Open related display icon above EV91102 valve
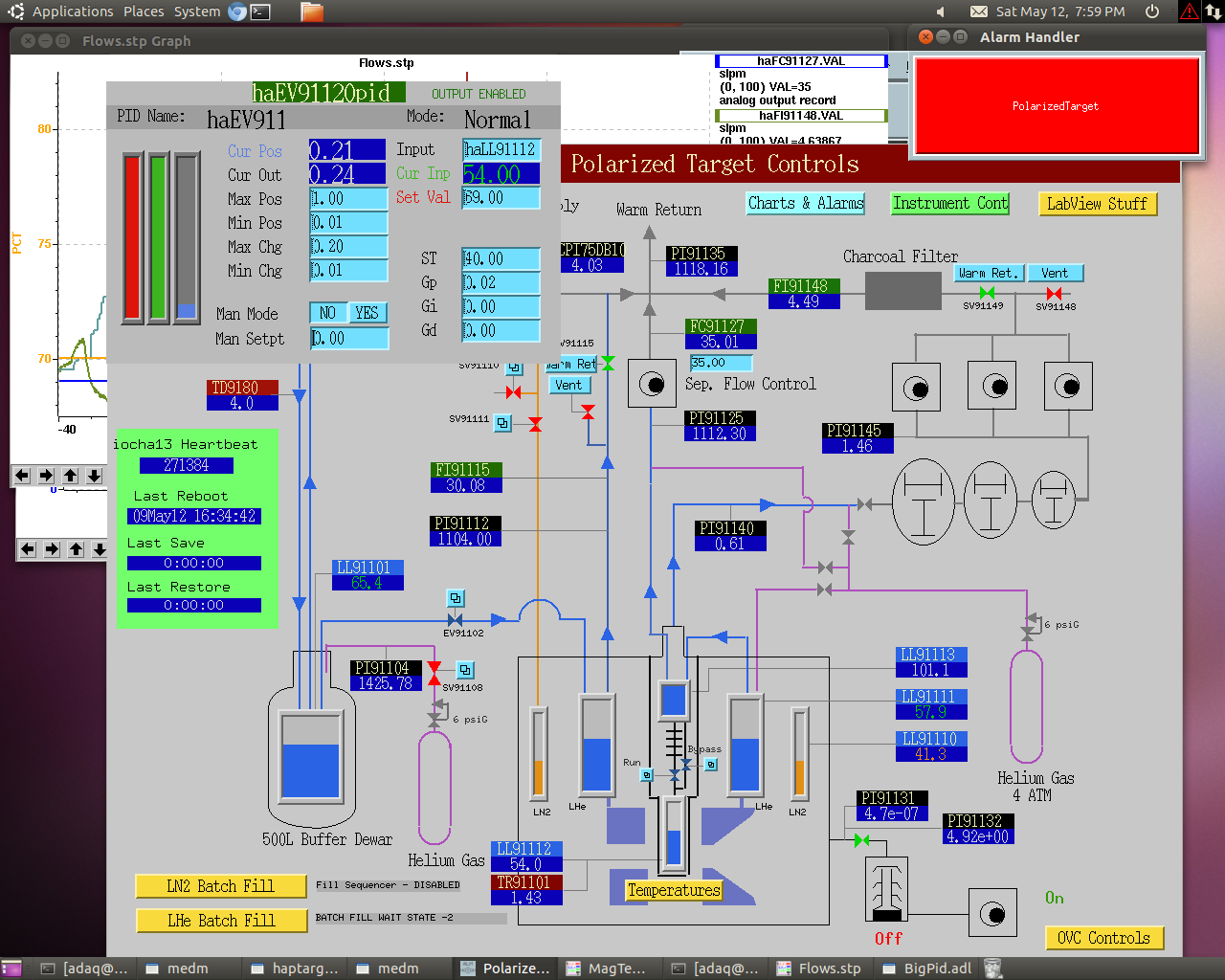 click(x=456, y=598)
